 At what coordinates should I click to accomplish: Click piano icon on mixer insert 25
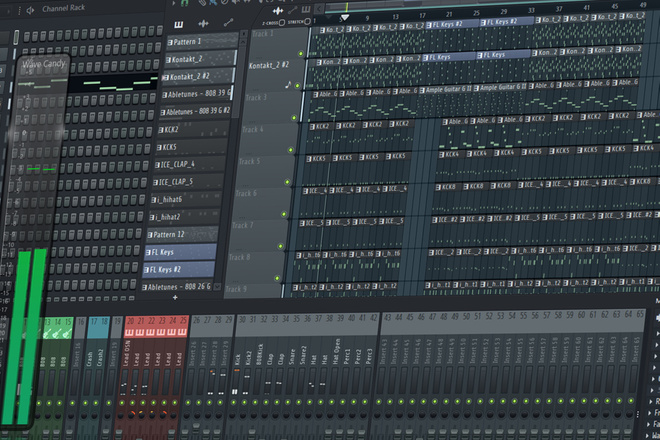(182, 332)
